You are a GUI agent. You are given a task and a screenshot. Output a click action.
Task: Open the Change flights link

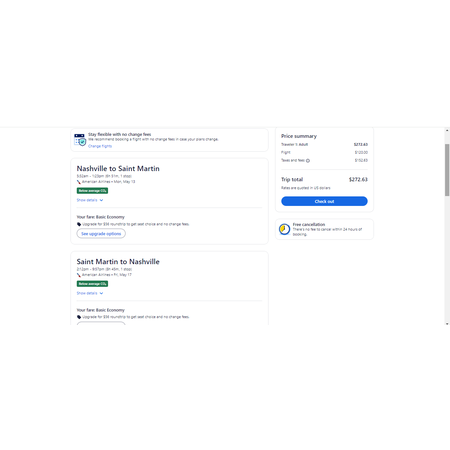click(100, 146)
